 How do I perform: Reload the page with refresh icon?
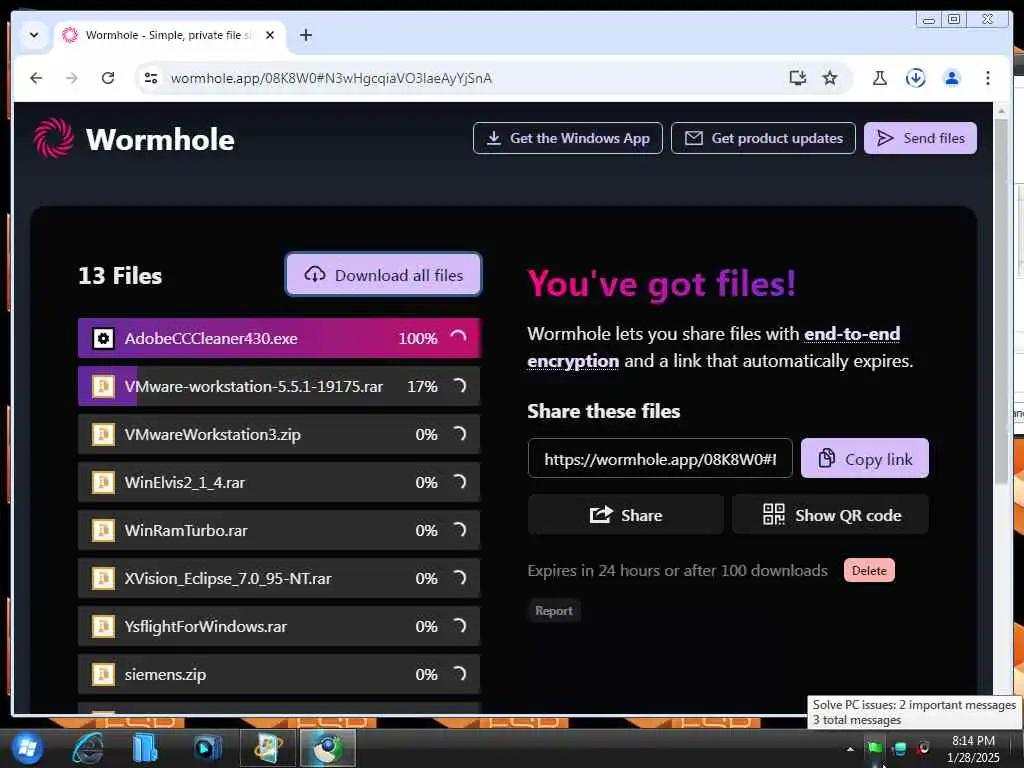click(x=108, y=78)
